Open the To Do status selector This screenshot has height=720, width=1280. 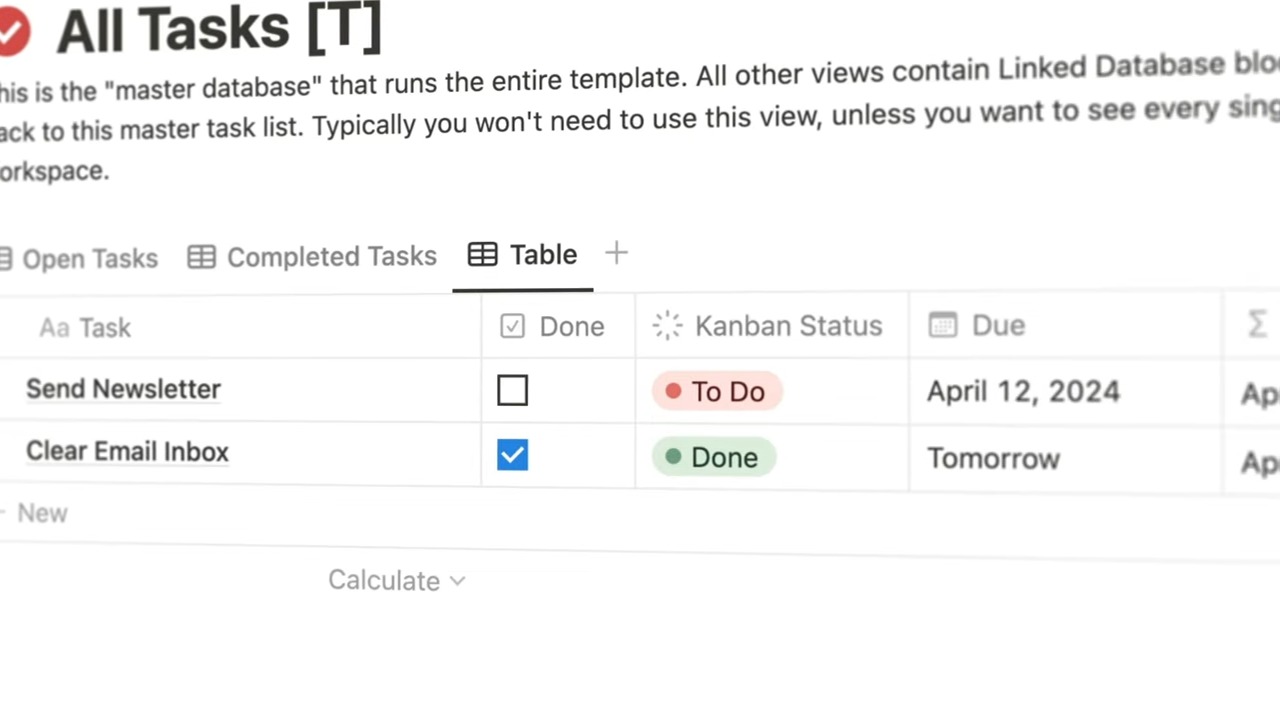click(716, 391)
